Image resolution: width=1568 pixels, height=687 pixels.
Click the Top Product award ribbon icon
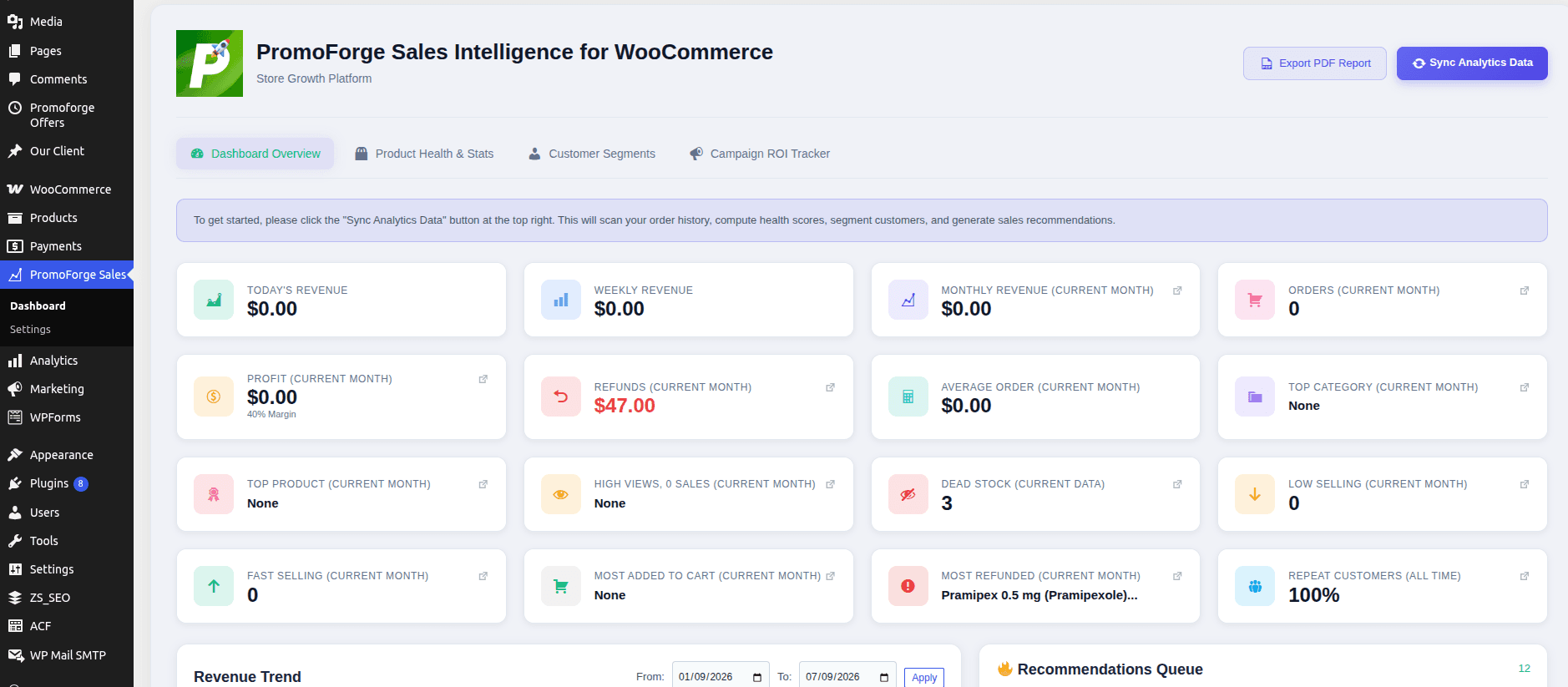coord(214,494)
